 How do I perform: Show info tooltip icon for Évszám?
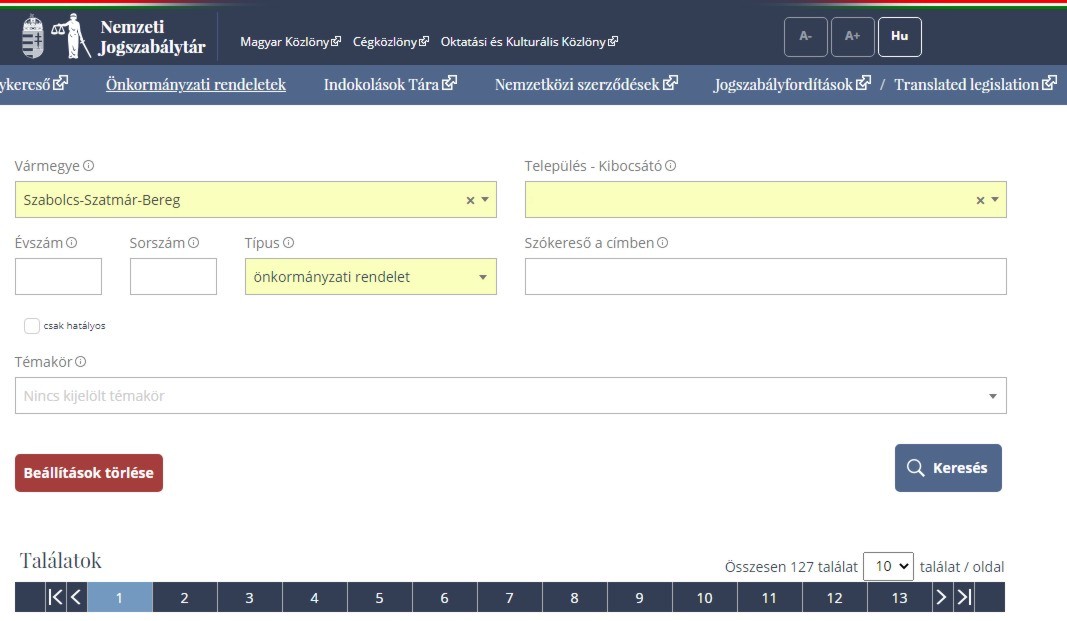coord(71,242)
